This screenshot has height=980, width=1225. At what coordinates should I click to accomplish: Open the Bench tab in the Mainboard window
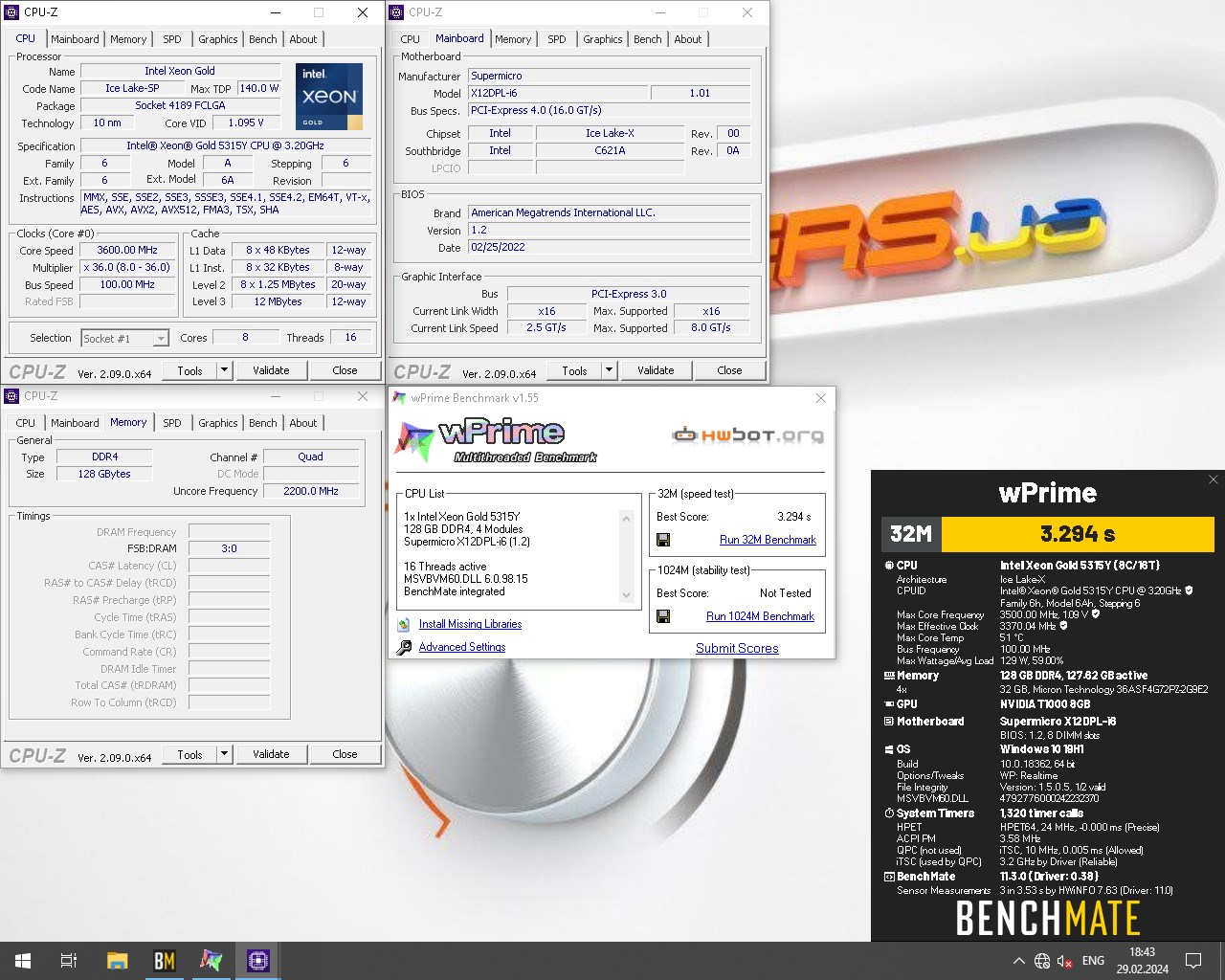pos(648,39)
